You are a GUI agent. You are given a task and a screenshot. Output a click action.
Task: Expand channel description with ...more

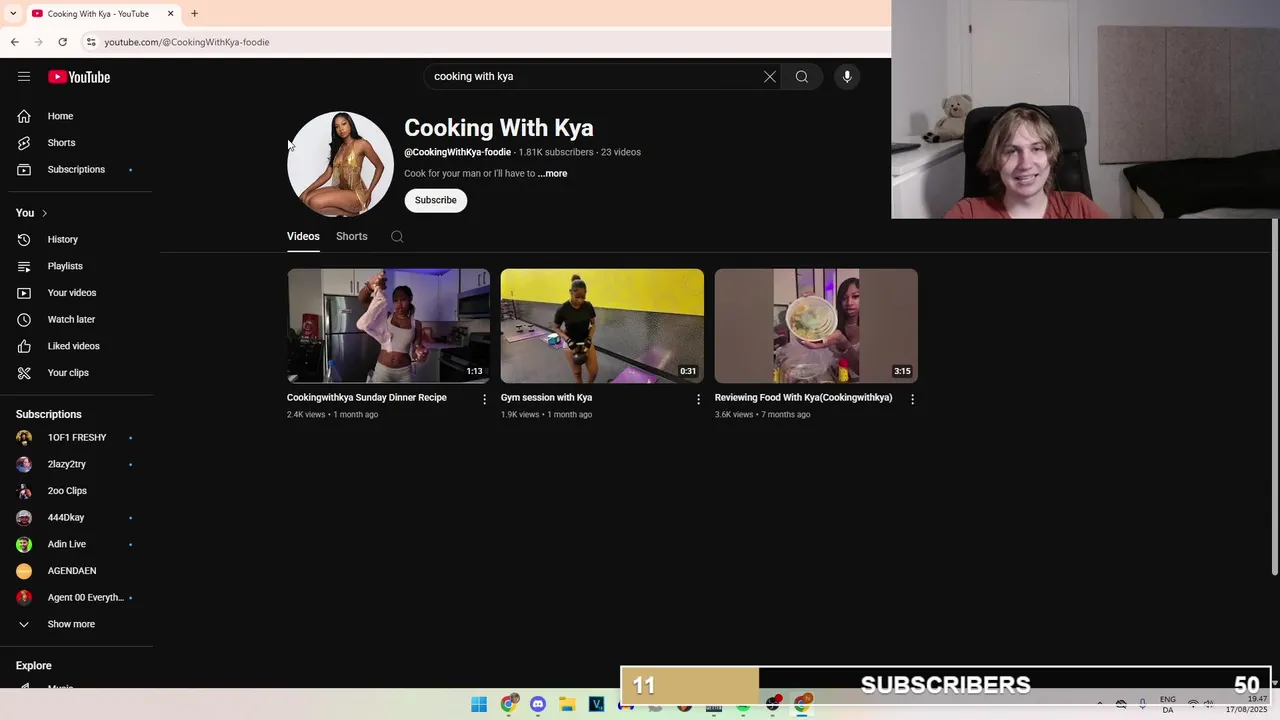(x=552, y=174)
